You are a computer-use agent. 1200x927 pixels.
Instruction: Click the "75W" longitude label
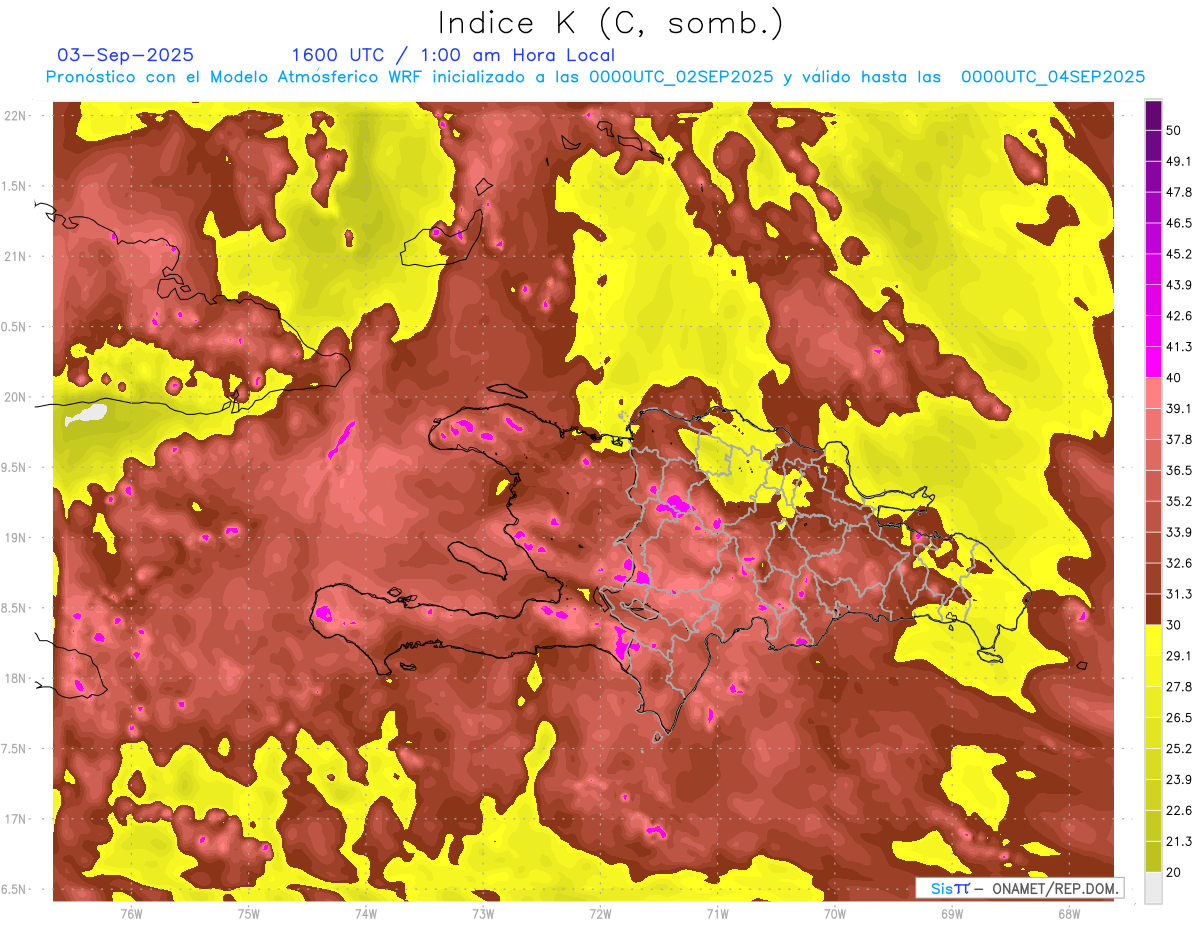(248, 912)
